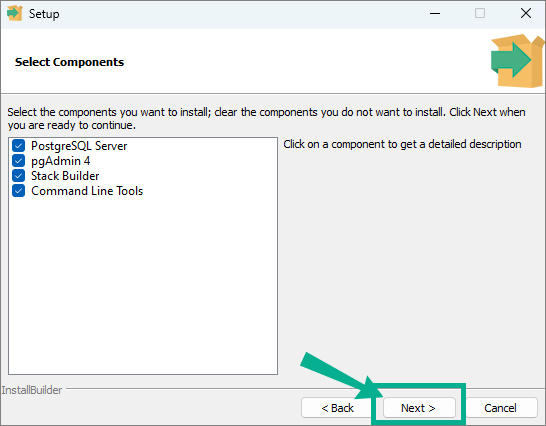Click empty space in the components list
Viewport: 546px width, 426px height.
[x=143, y=286]
